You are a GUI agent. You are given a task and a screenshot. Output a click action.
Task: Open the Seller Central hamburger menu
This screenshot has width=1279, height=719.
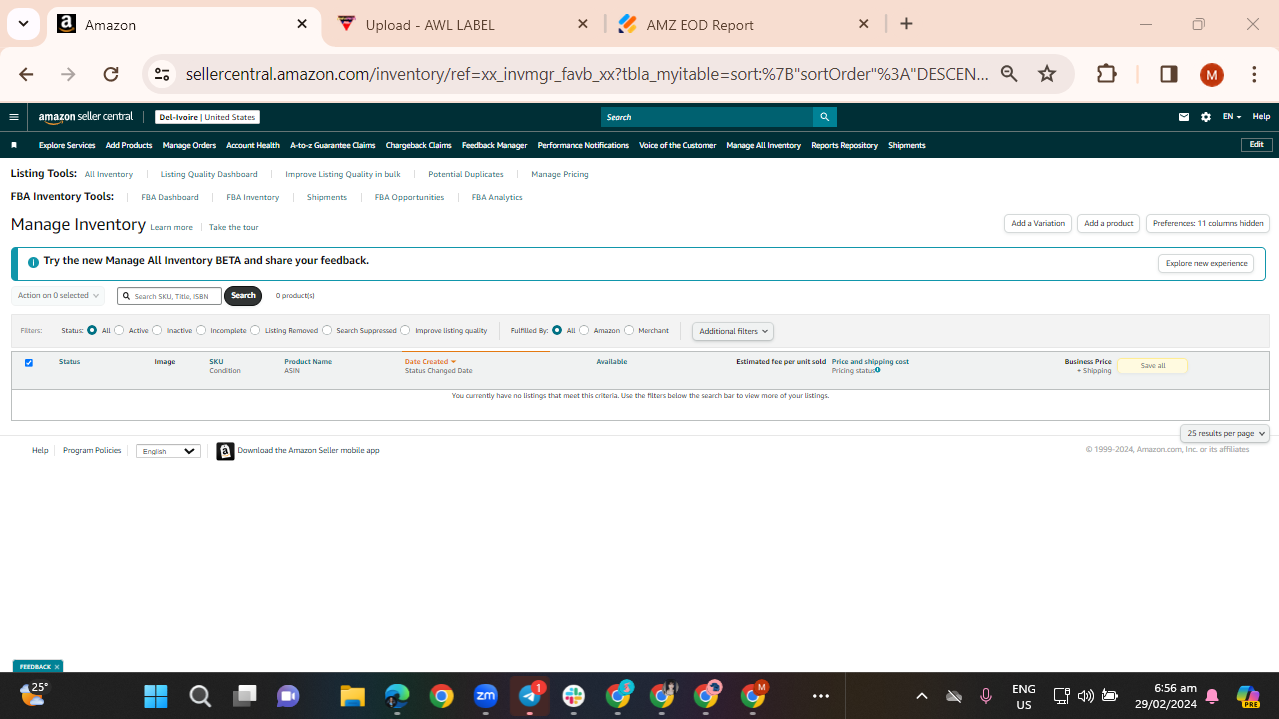pos(14,117)
